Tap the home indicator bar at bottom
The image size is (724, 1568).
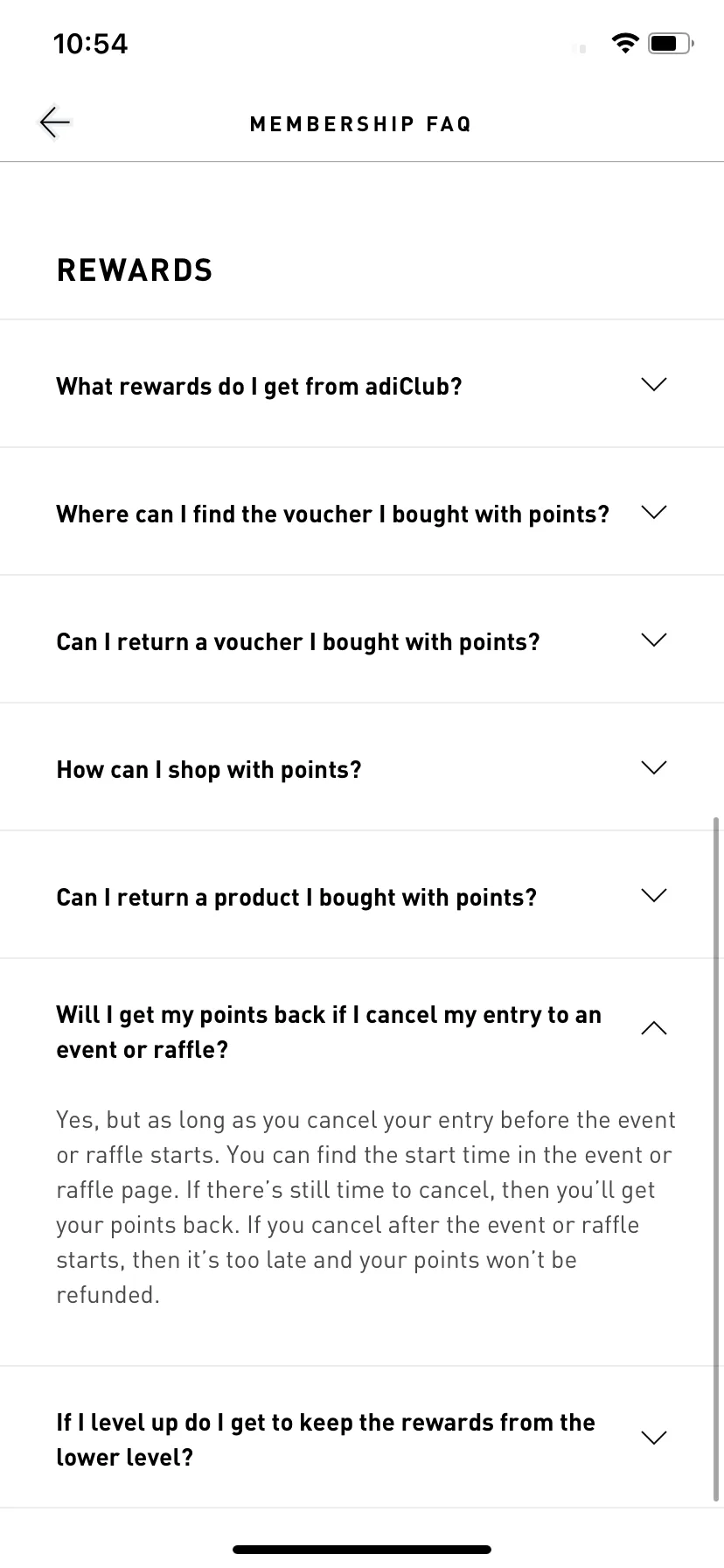[x=362, y=1549]
